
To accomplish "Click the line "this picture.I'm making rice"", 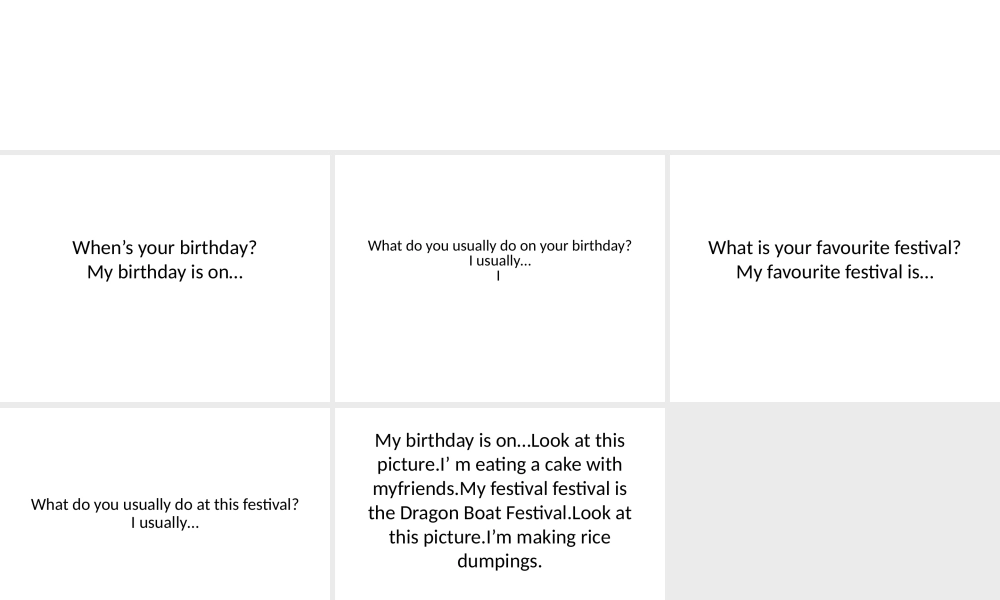I will [500, 537].
